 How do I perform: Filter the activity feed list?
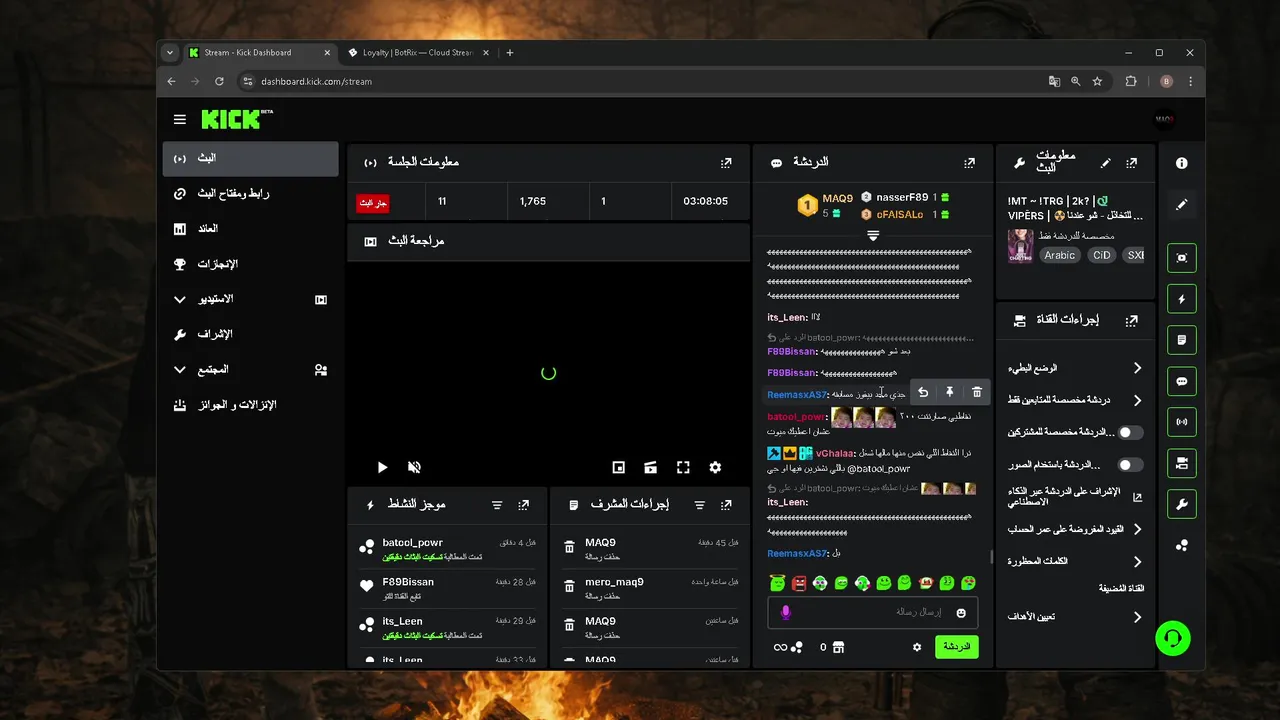[497, 506]
